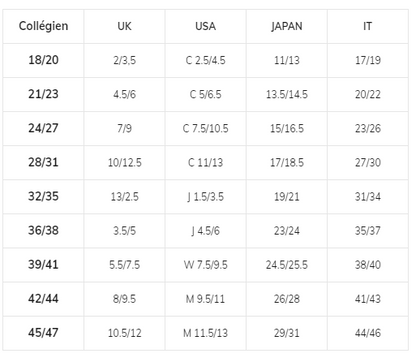This screenshot has width=416, height=362.
Task: Select the JAPAN column header
Action: tap(287, 26)
